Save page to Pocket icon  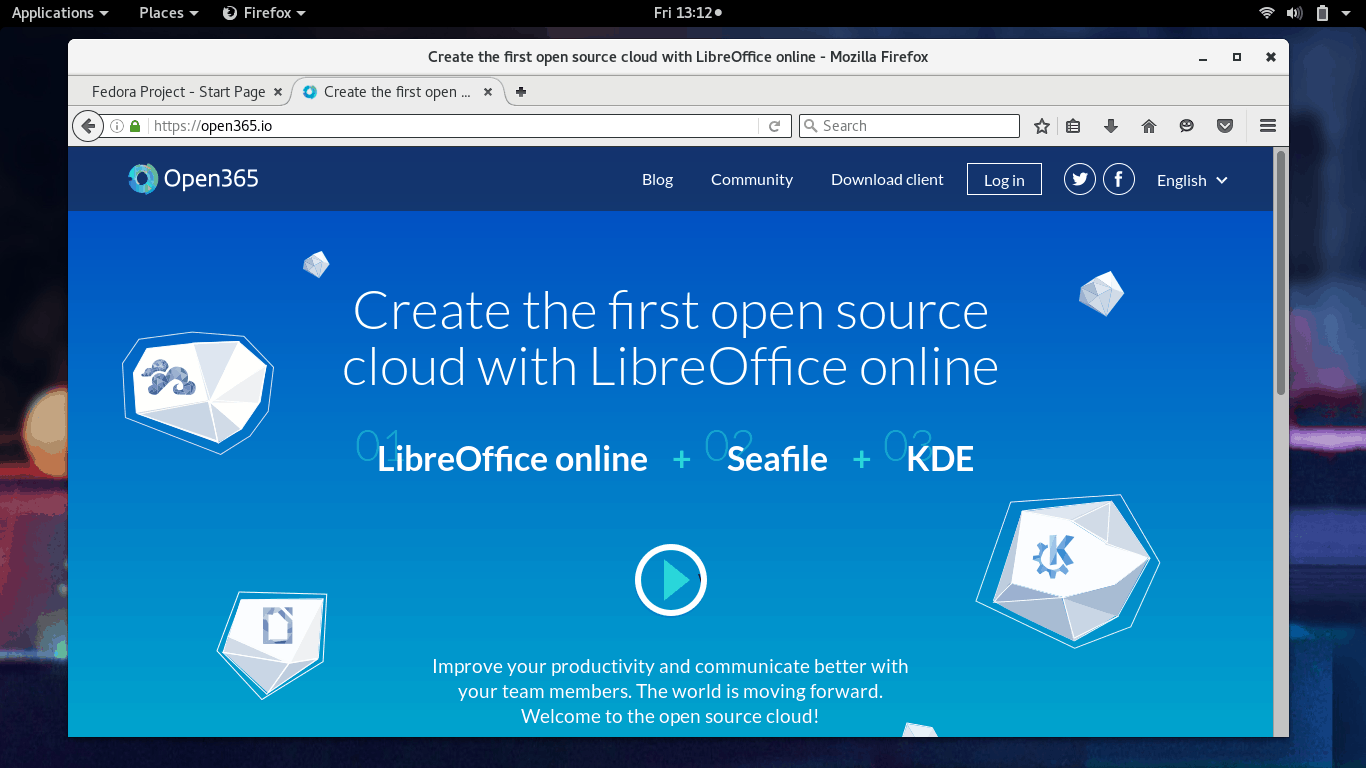1225,126
